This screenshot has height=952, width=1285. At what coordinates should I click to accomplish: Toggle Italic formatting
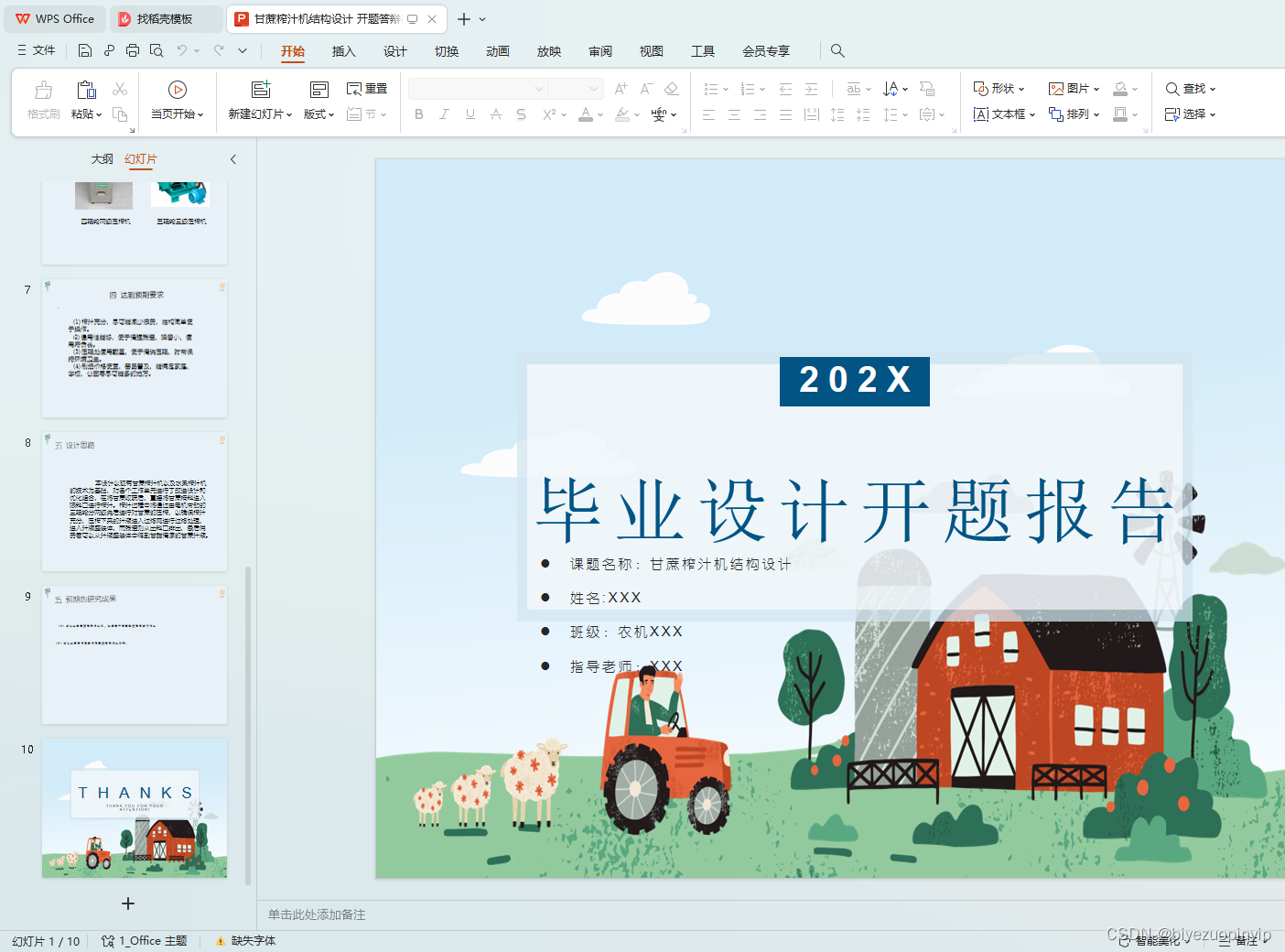click(444, 114)
